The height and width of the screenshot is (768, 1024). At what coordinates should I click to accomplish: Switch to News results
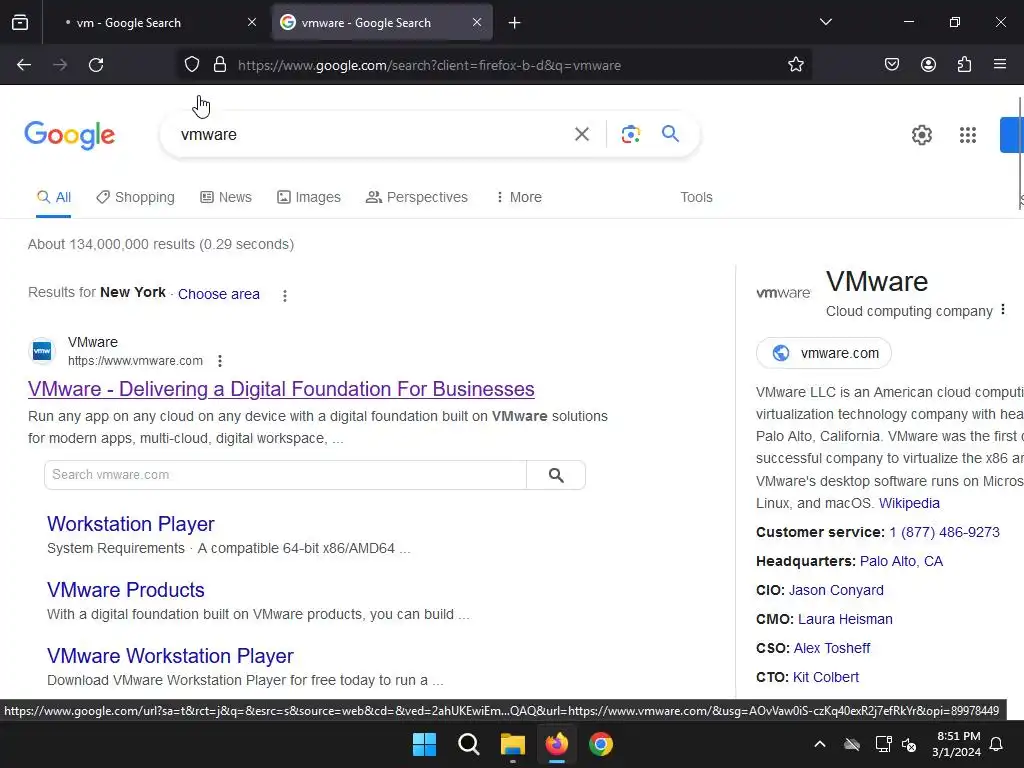click(x=226, y=197)
